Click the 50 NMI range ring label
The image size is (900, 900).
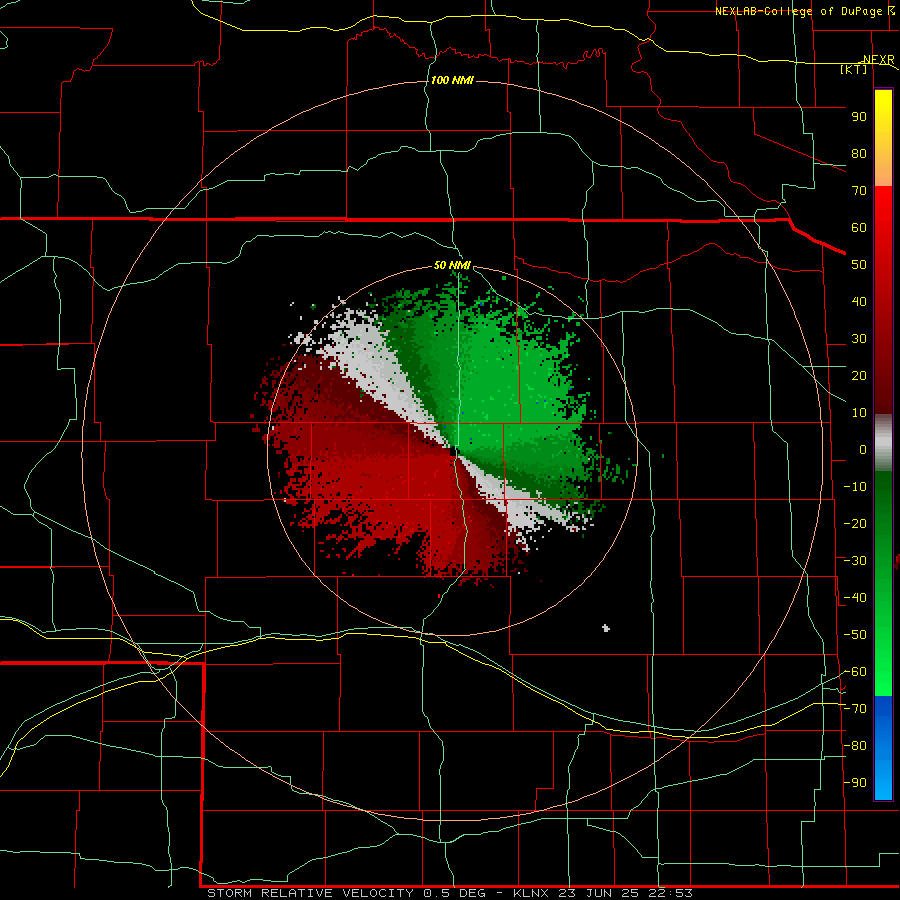point(452,265)
